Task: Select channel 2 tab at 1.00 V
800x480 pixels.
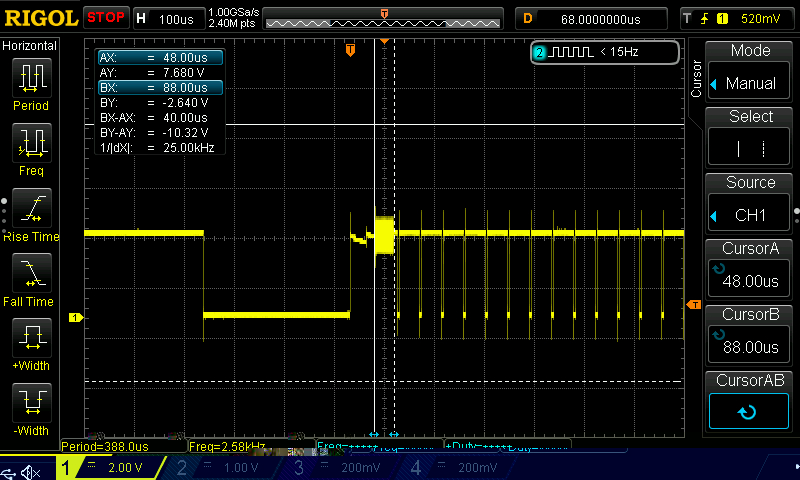Action: (x=219, y=467)
